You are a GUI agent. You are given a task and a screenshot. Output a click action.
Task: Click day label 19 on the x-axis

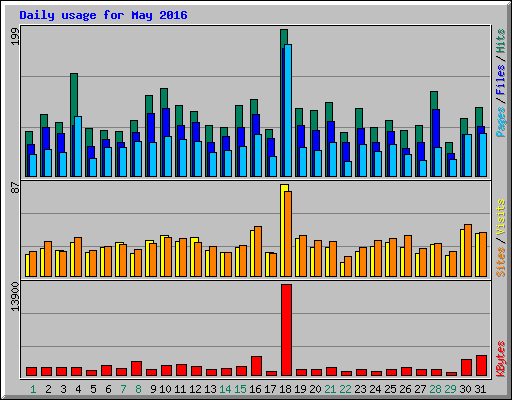pos(300,389)
